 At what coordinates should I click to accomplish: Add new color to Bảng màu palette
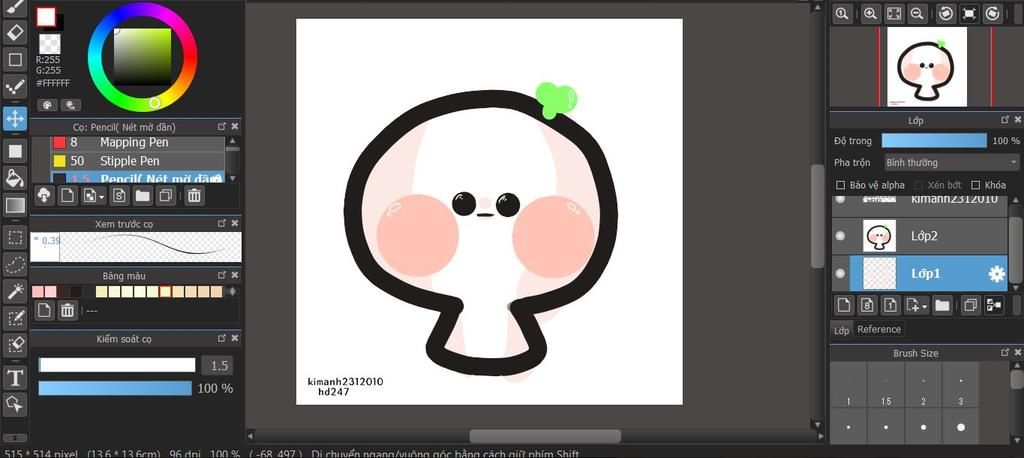tap(44, 310)
